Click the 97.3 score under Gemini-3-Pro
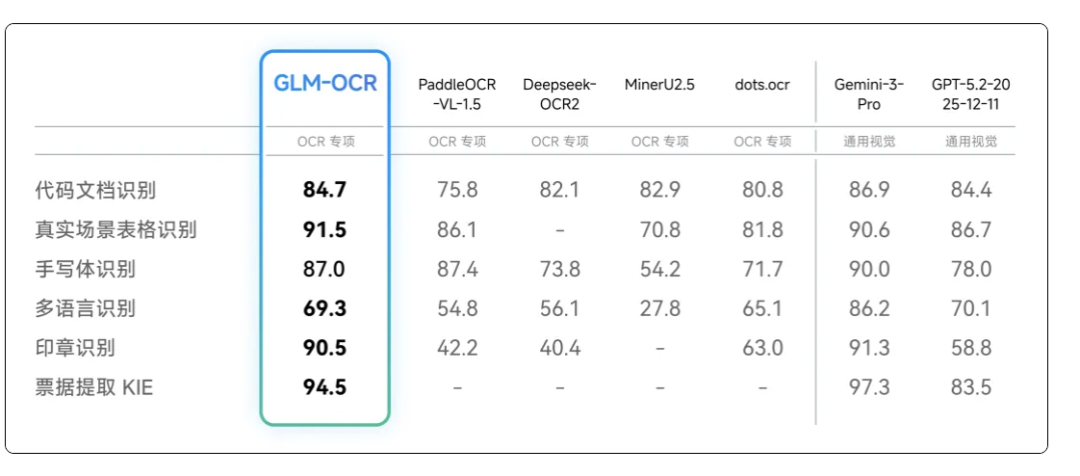 (869, 388)
